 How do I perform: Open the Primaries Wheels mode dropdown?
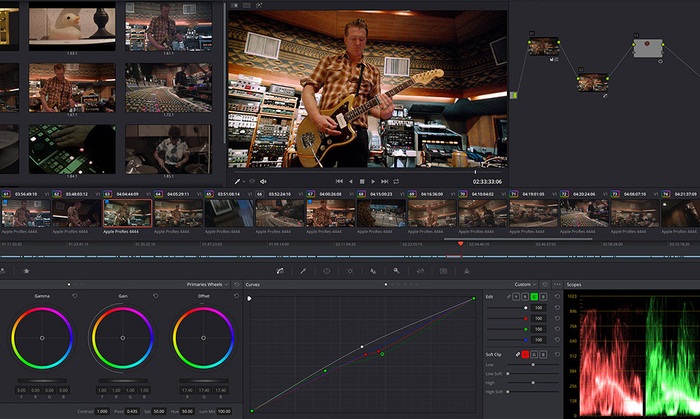(x=207, y=284)
